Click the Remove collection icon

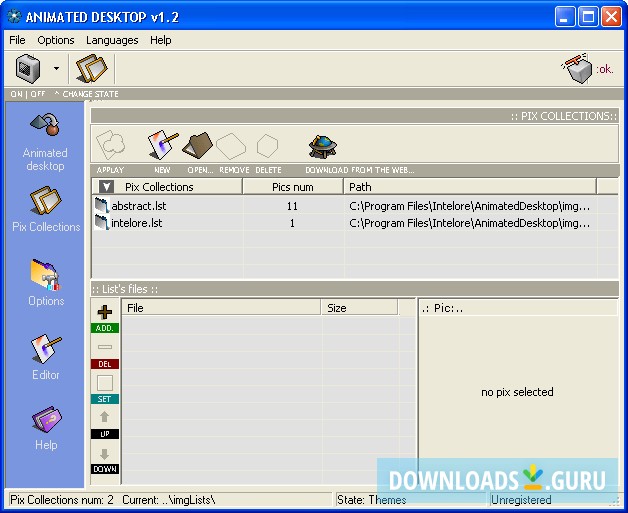(231, 146)
